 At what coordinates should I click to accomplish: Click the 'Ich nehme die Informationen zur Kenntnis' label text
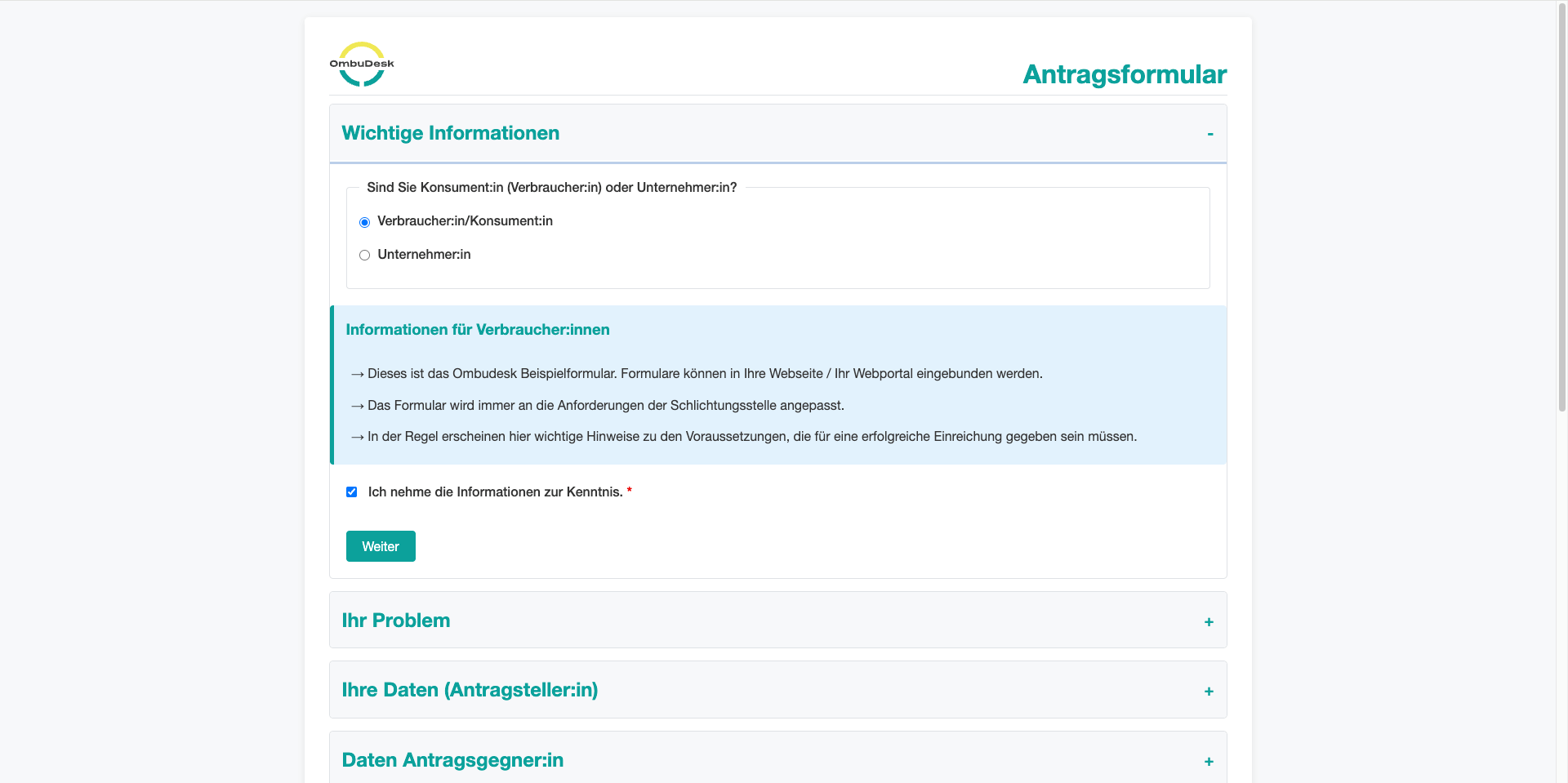495,492
